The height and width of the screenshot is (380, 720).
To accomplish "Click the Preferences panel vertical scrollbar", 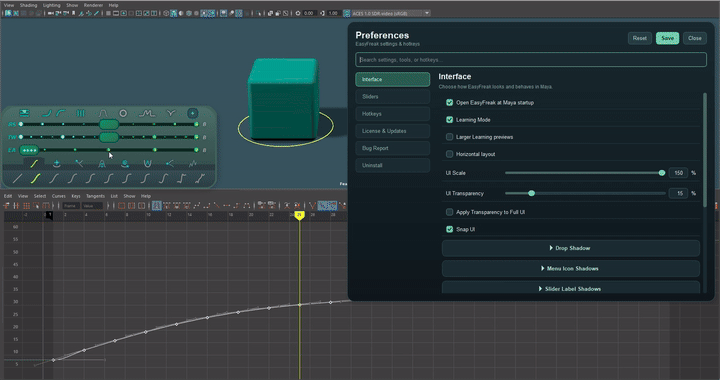I will 704,150.
